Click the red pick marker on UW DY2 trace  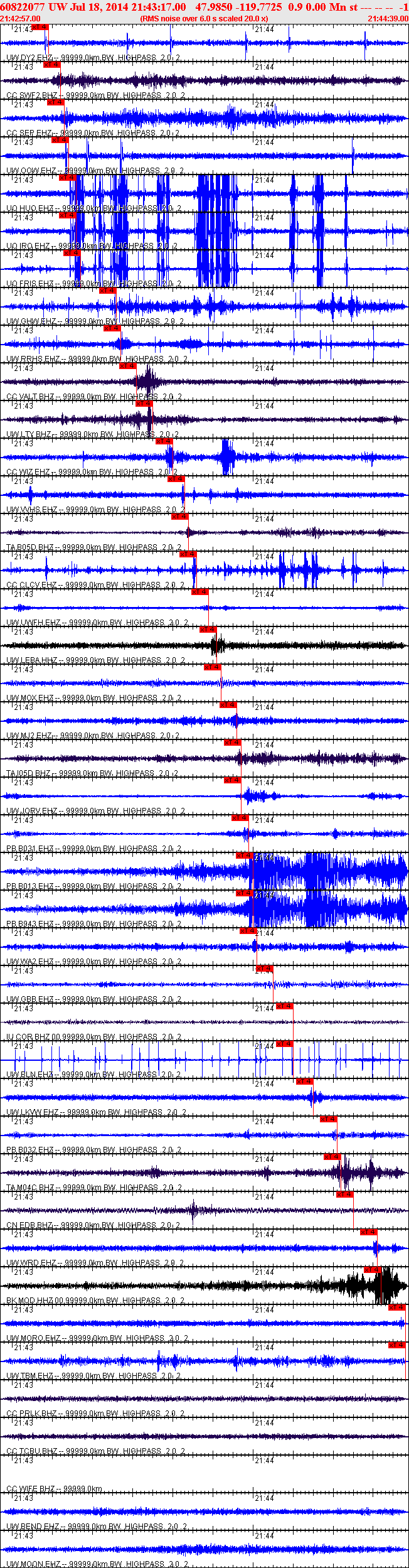tap(40, 27)
